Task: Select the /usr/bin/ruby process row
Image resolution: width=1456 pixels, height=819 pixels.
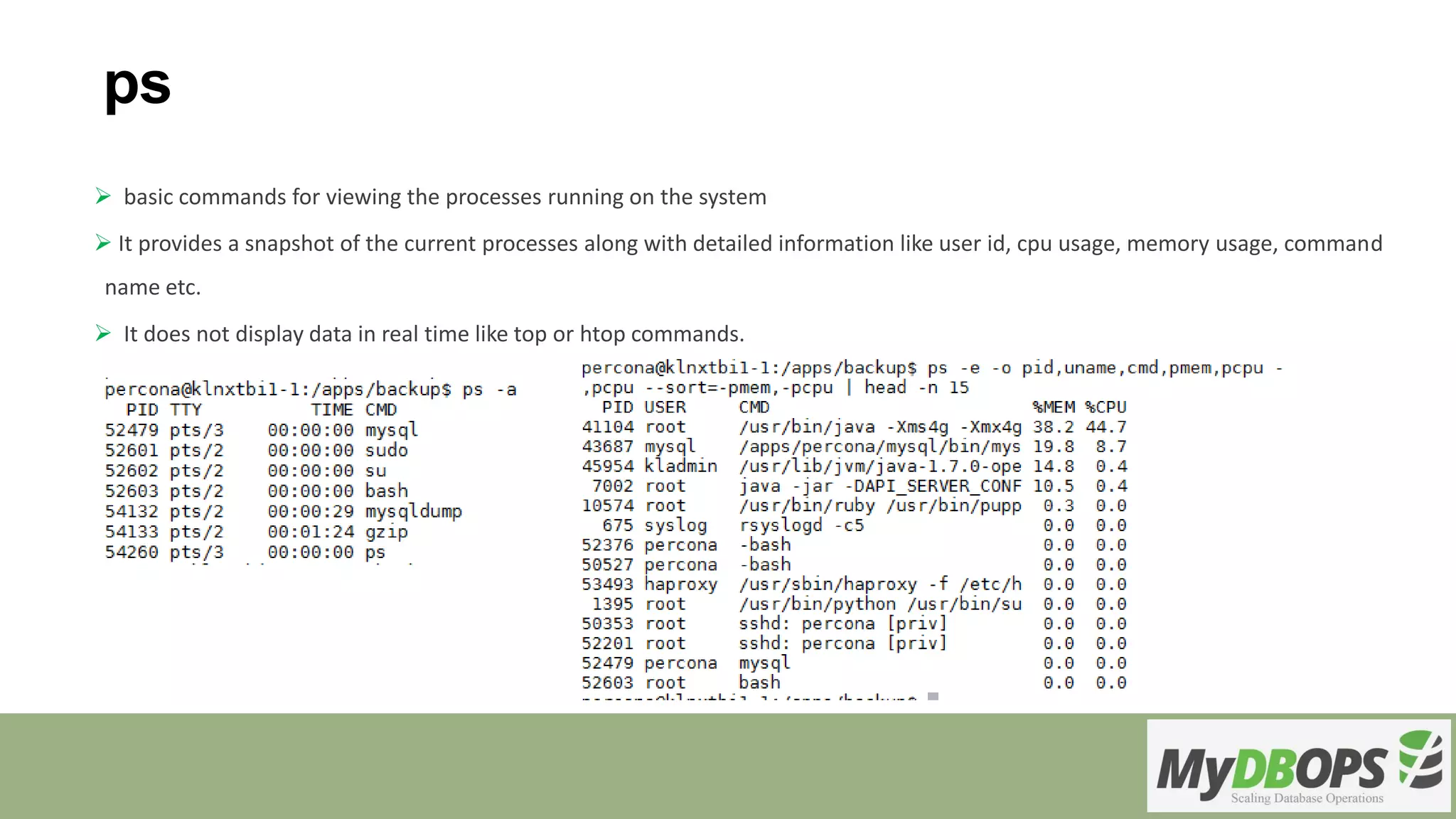Action: pos(854,506)
